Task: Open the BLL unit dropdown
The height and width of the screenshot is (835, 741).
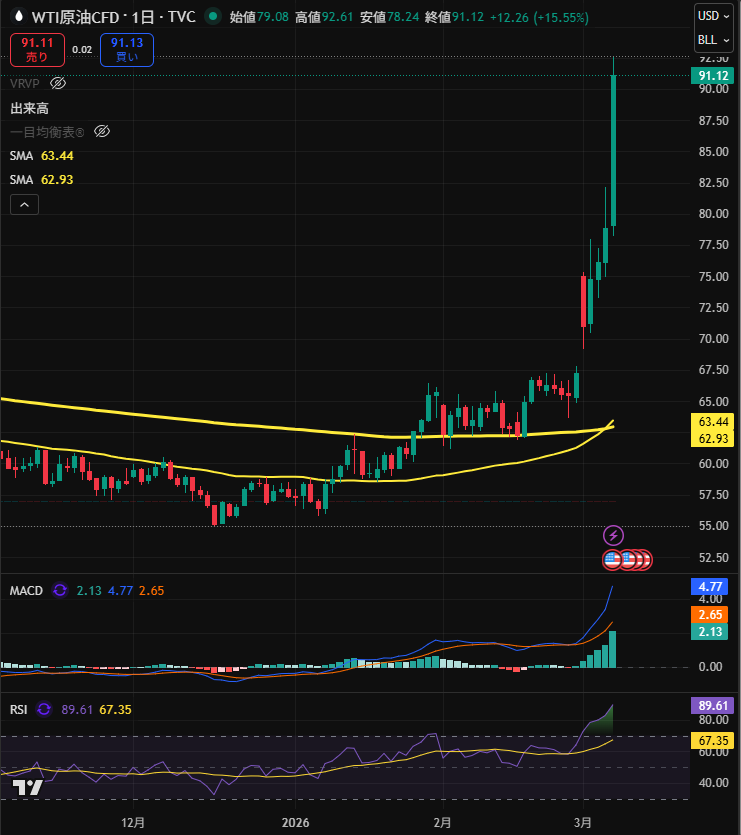Action: [x=714, y=40]
